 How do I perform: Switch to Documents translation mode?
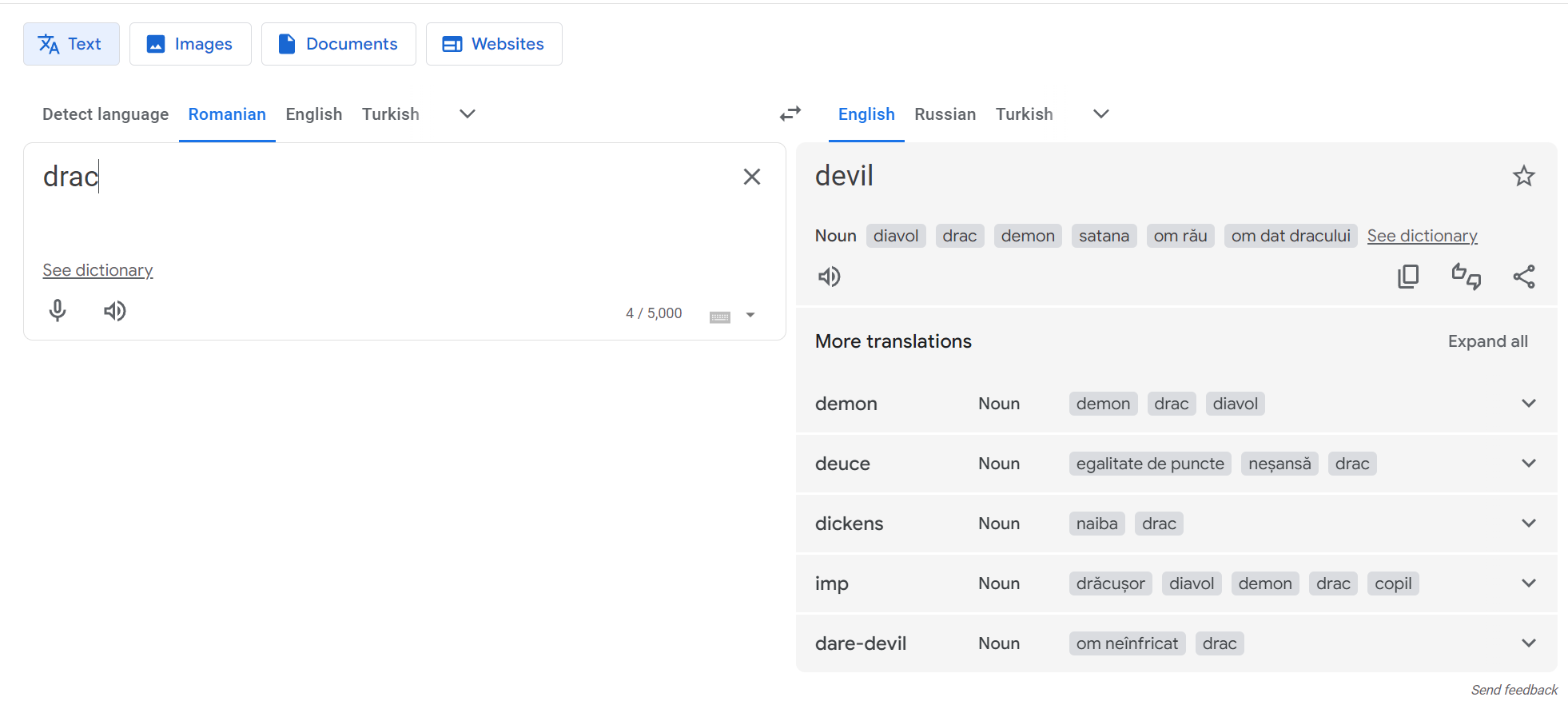click(x=339, y=44)
